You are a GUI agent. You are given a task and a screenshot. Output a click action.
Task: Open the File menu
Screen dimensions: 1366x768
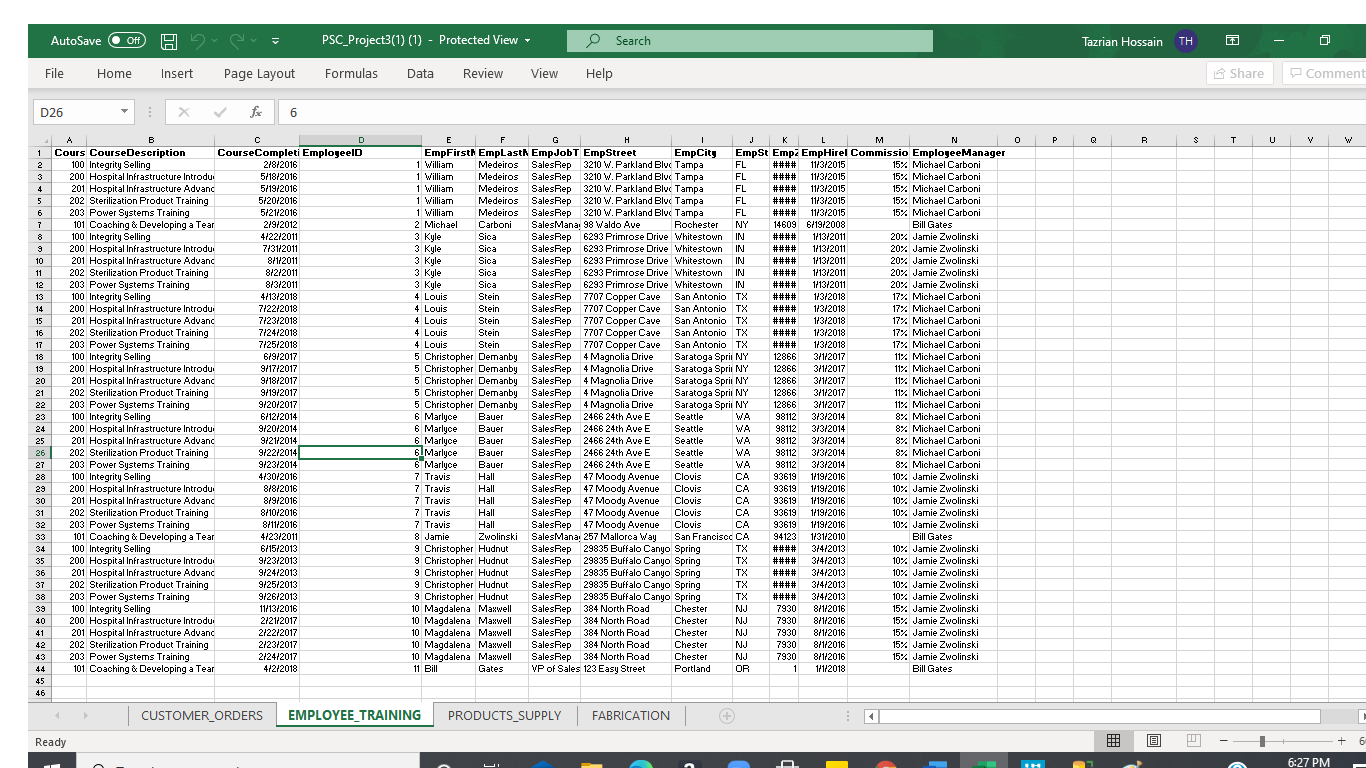point(54,73)
